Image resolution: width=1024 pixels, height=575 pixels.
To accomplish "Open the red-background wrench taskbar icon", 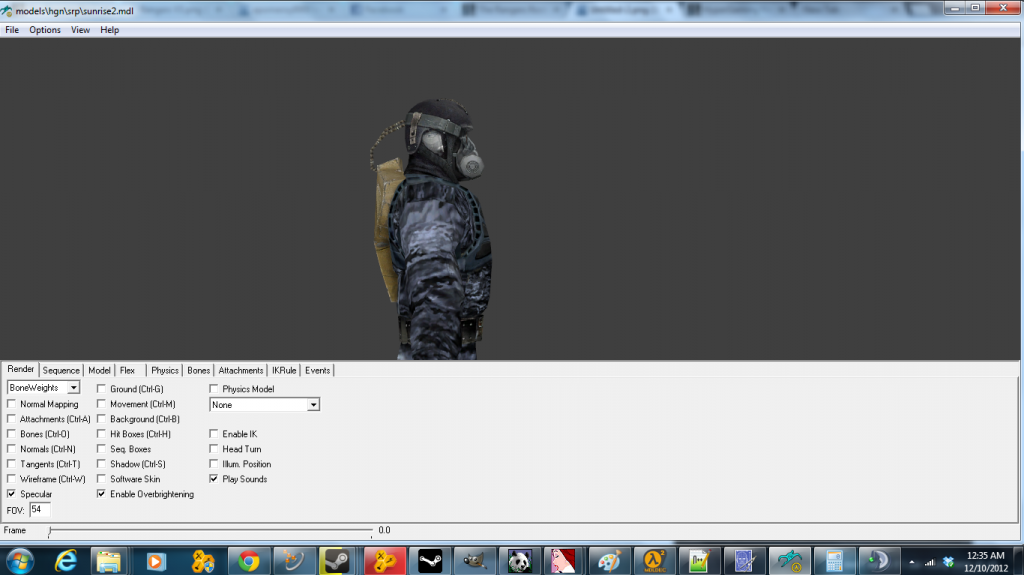I will click(384, 561).
